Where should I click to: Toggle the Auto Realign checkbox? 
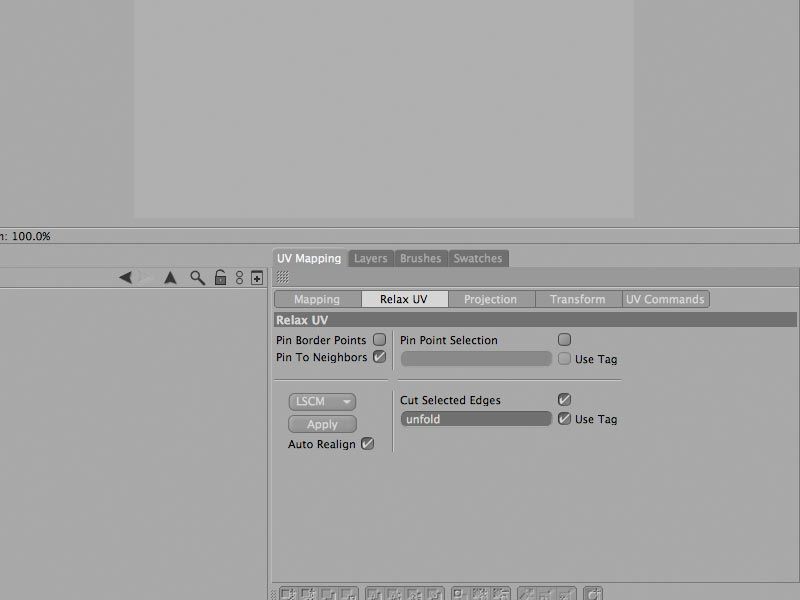367,444
